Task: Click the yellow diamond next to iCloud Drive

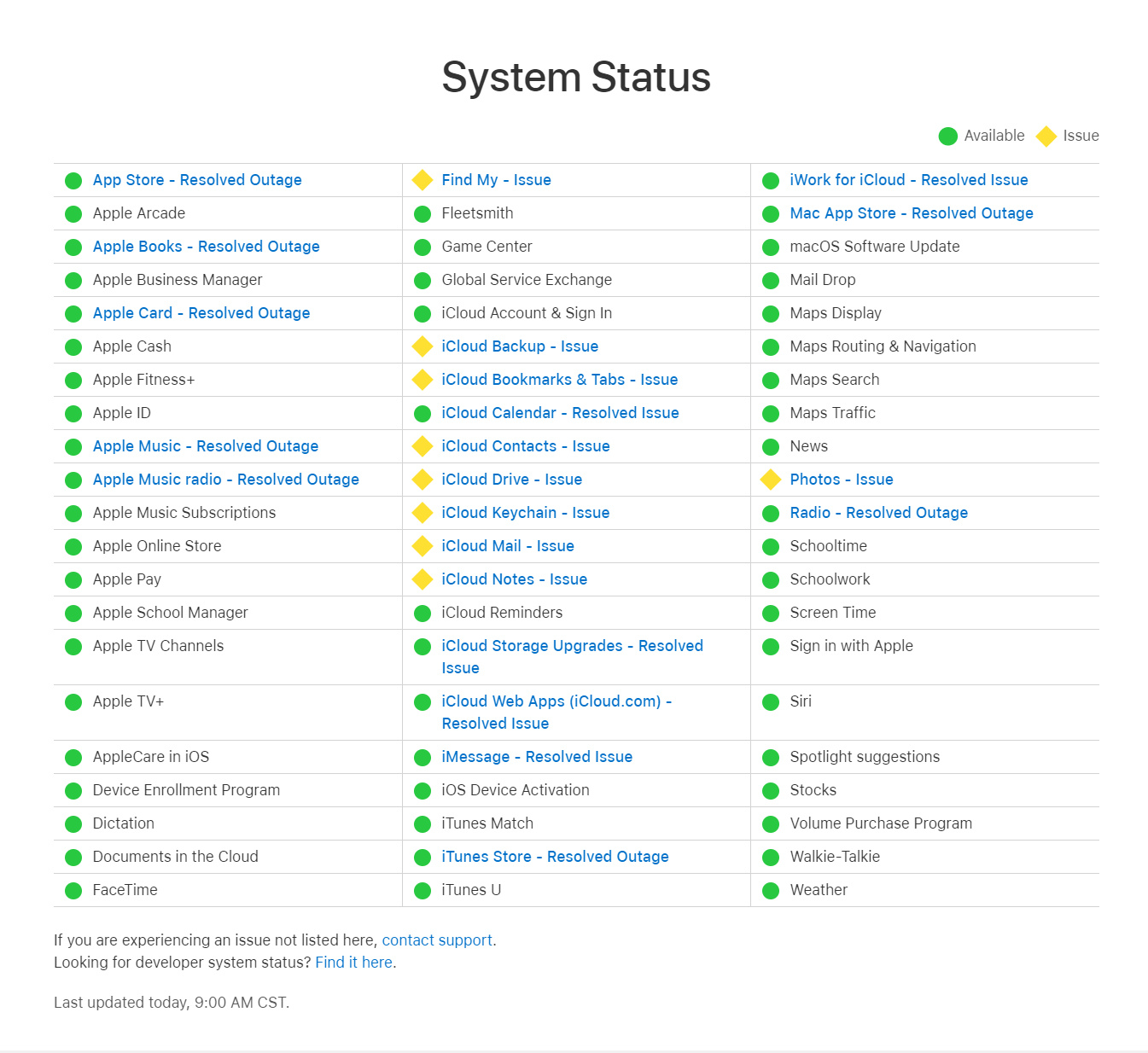Action: click(422, 480)
